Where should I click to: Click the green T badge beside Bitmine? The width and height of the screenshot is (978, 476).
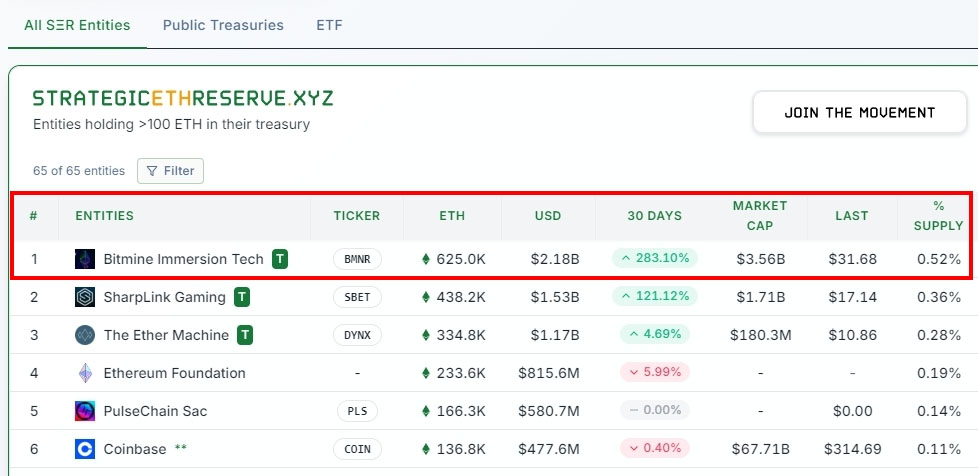tap(281, 259)
